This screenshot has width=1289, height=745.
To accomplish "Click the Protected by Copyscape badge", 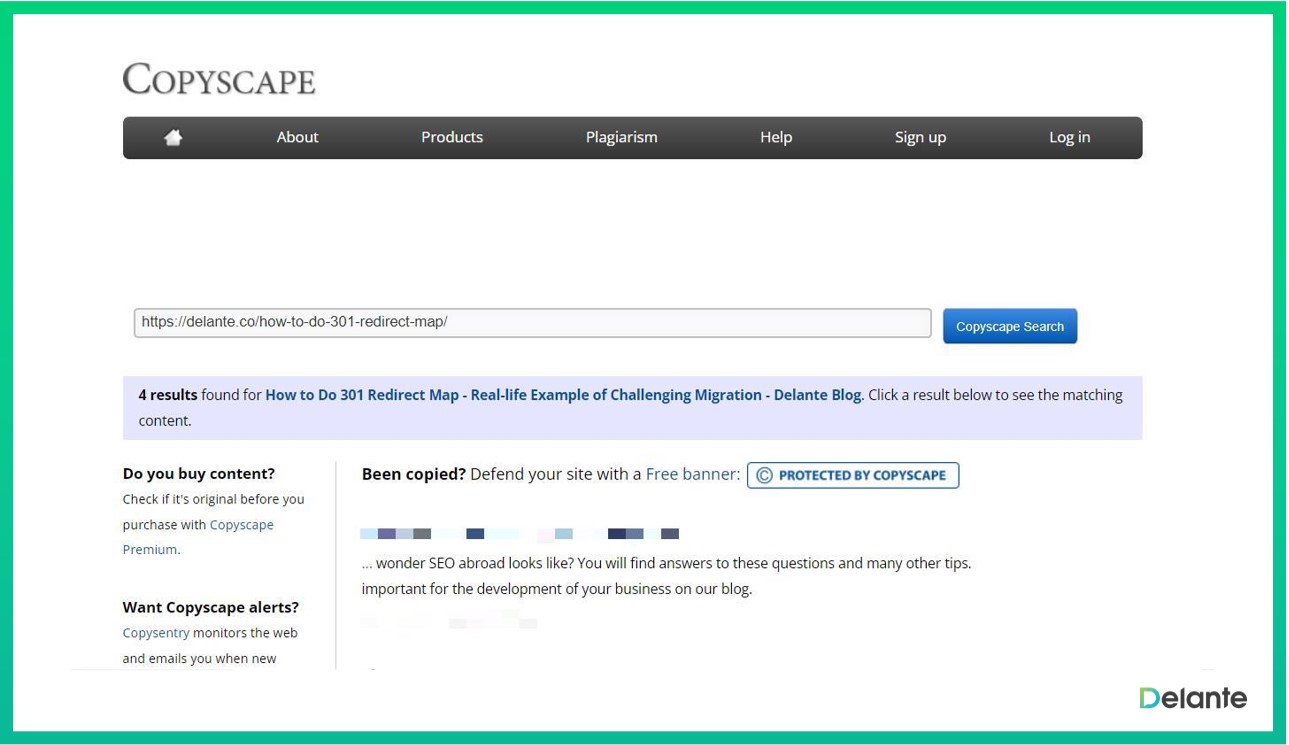I will click(852, 475).
